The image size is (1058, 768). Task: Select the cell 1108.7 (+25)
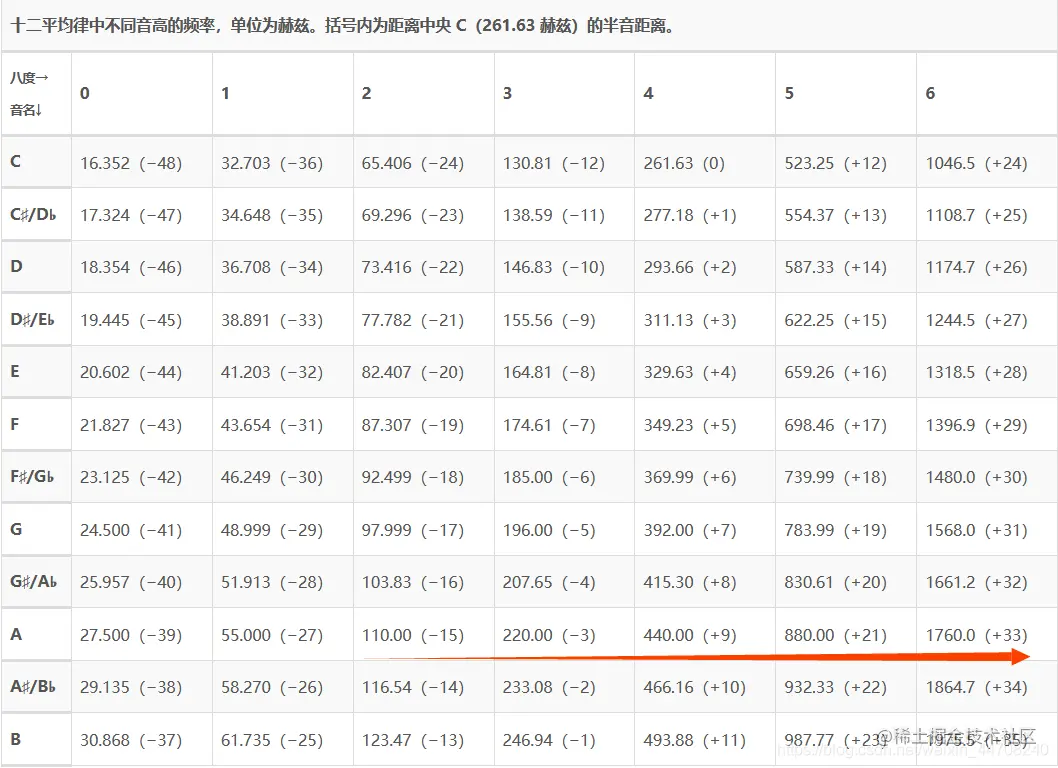[987, 215]
